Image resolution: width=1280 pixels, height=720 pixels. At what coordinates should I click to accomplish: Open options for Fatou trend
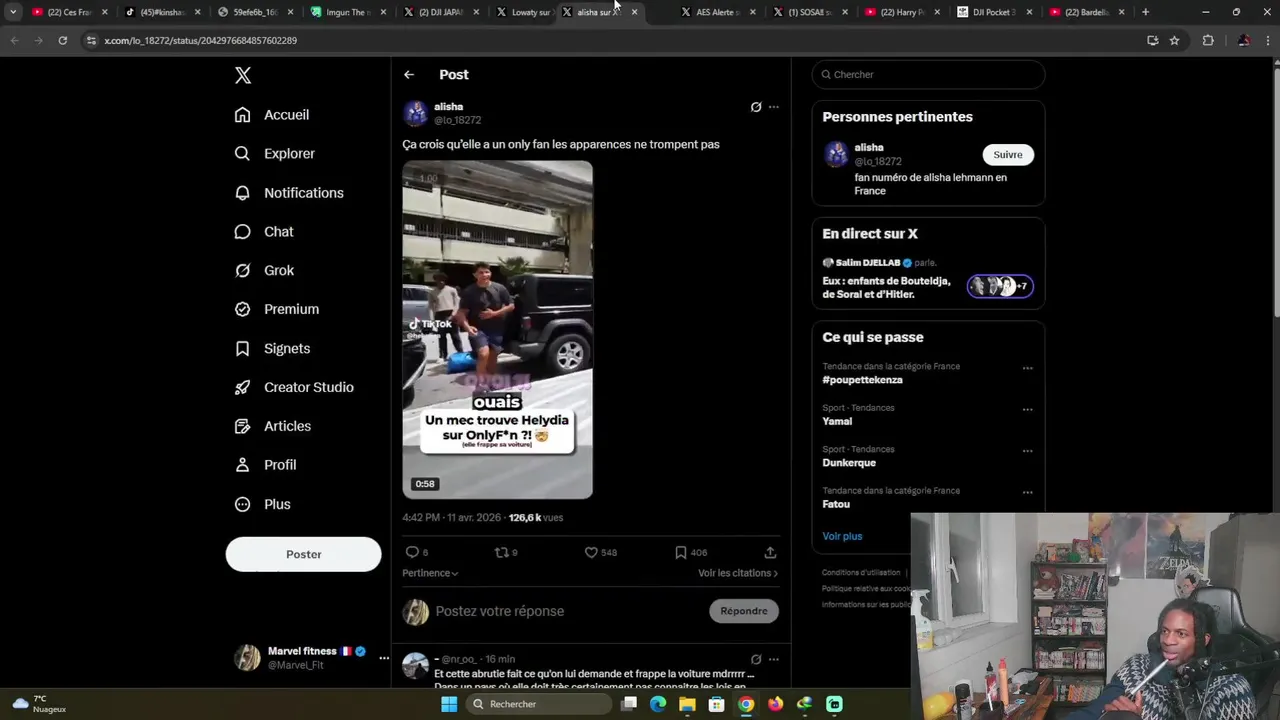1027,492
